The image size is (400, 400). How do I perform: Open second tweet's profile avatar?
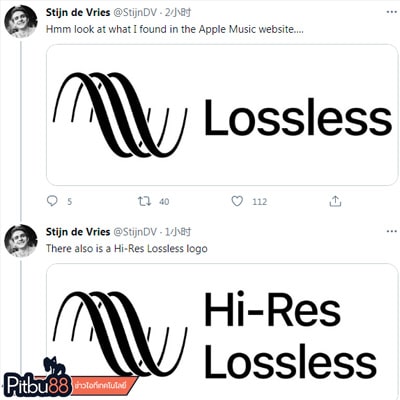(21, 241)
